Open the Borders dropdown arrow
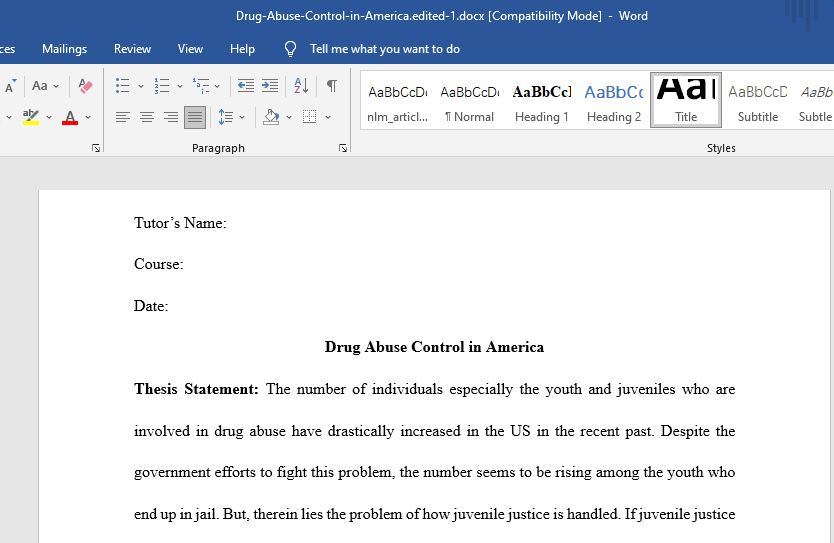The height and width of the screenshot is (543, 834). pyautogui.click(x=328, y=117)
